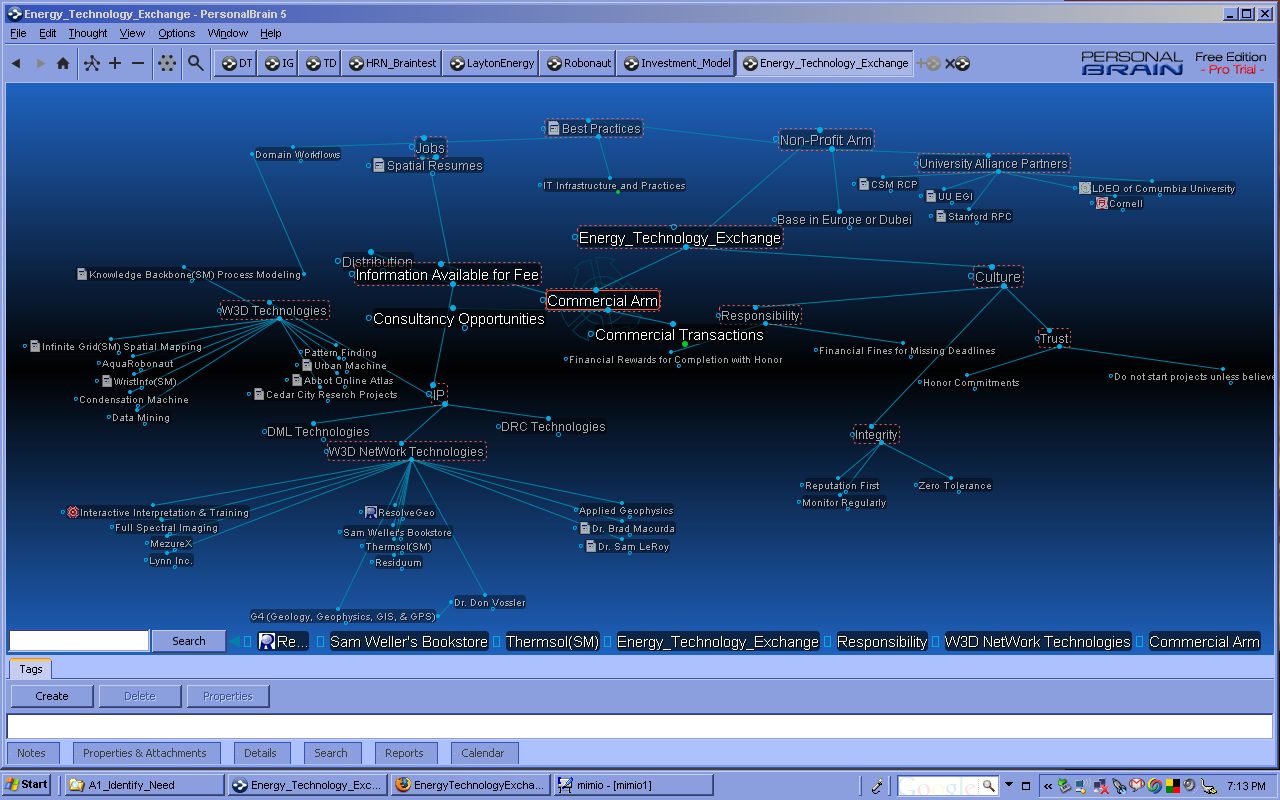1280x800 pixels.
Task: Click the Search button beside search field
Action: tap(188, 641)
